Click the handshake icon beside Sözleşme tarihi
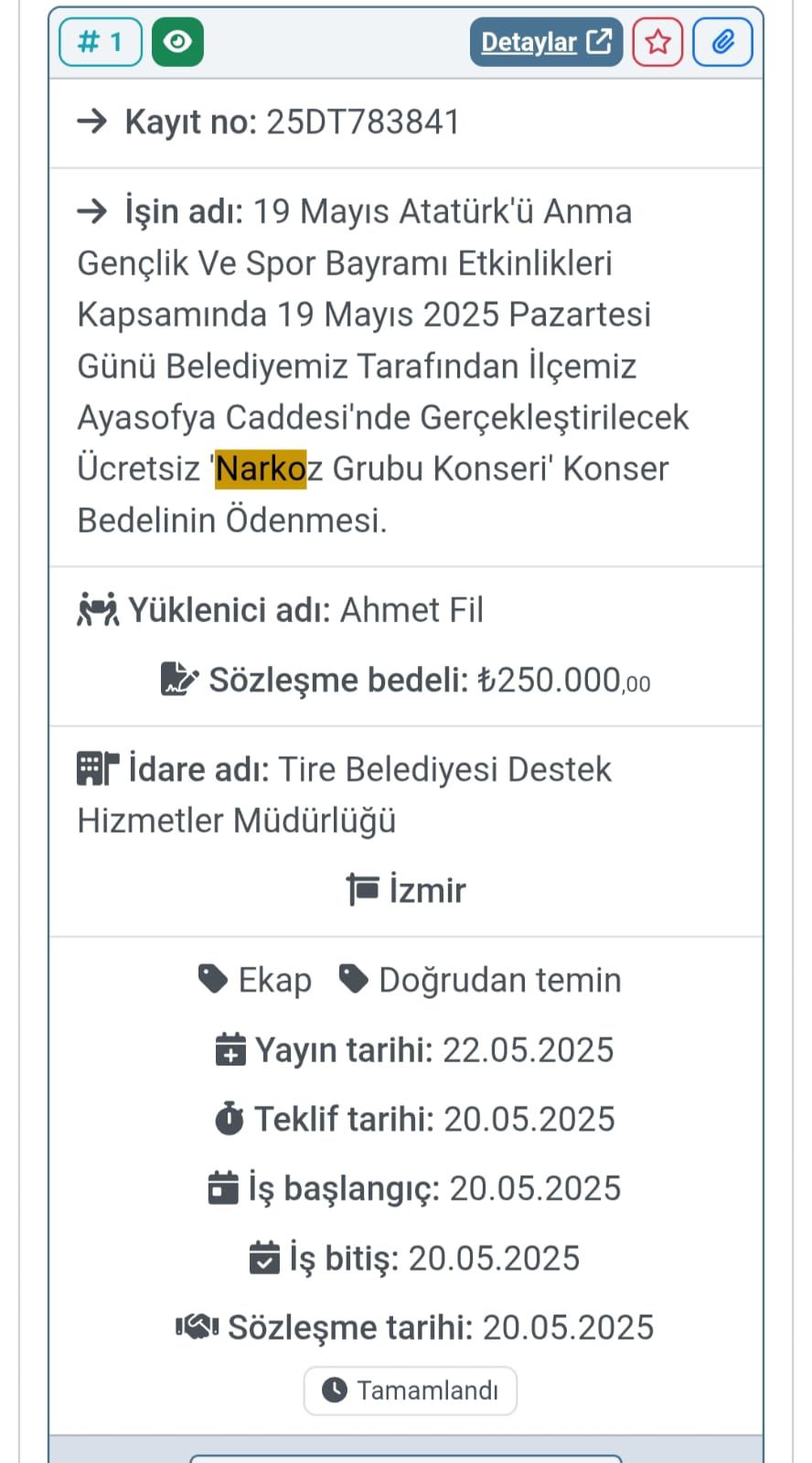The image size is (812, 1463). pos(197,1327)
